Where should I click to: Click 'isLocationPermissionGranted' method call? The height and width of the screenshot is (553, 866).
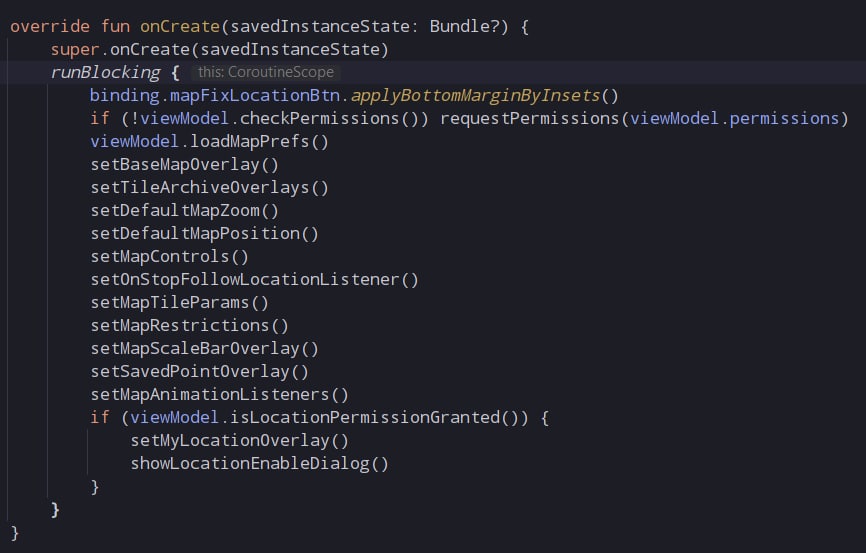365,418
